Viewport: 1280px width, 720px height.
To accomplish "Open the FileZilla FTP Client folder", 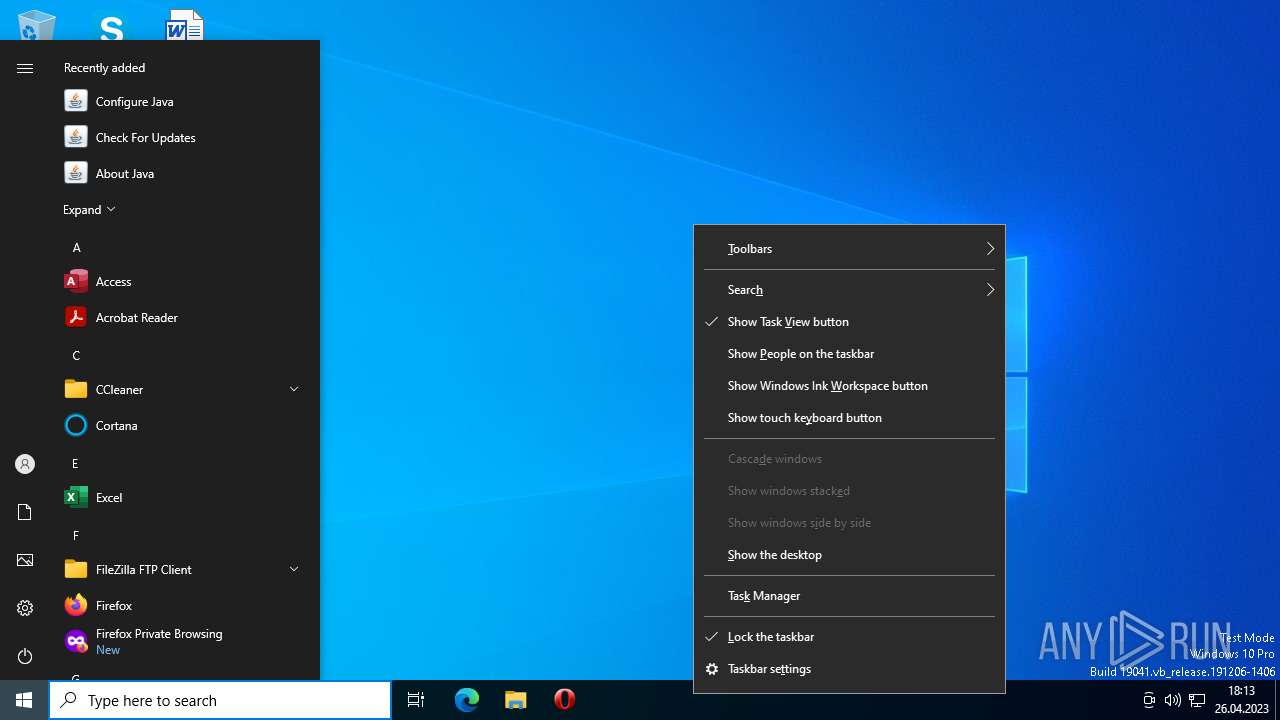I will 182,569.
